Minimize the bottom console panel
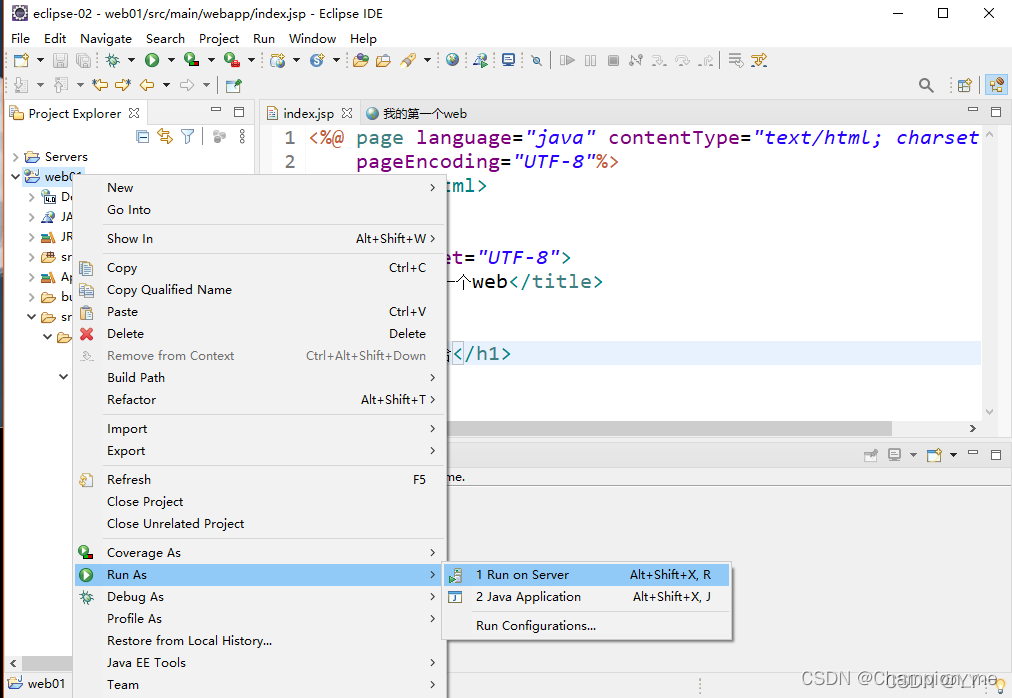 (x=973, y=453)
